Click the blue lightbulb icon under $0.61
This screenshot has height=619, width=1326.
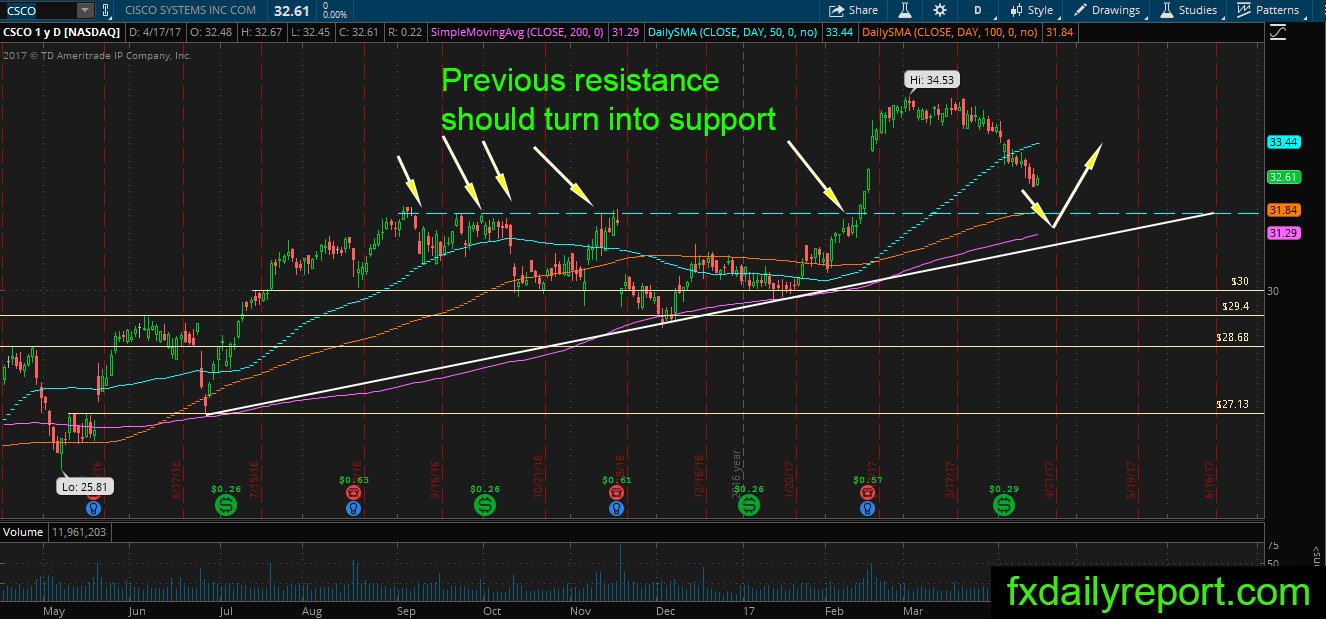[x=614, y=508]
